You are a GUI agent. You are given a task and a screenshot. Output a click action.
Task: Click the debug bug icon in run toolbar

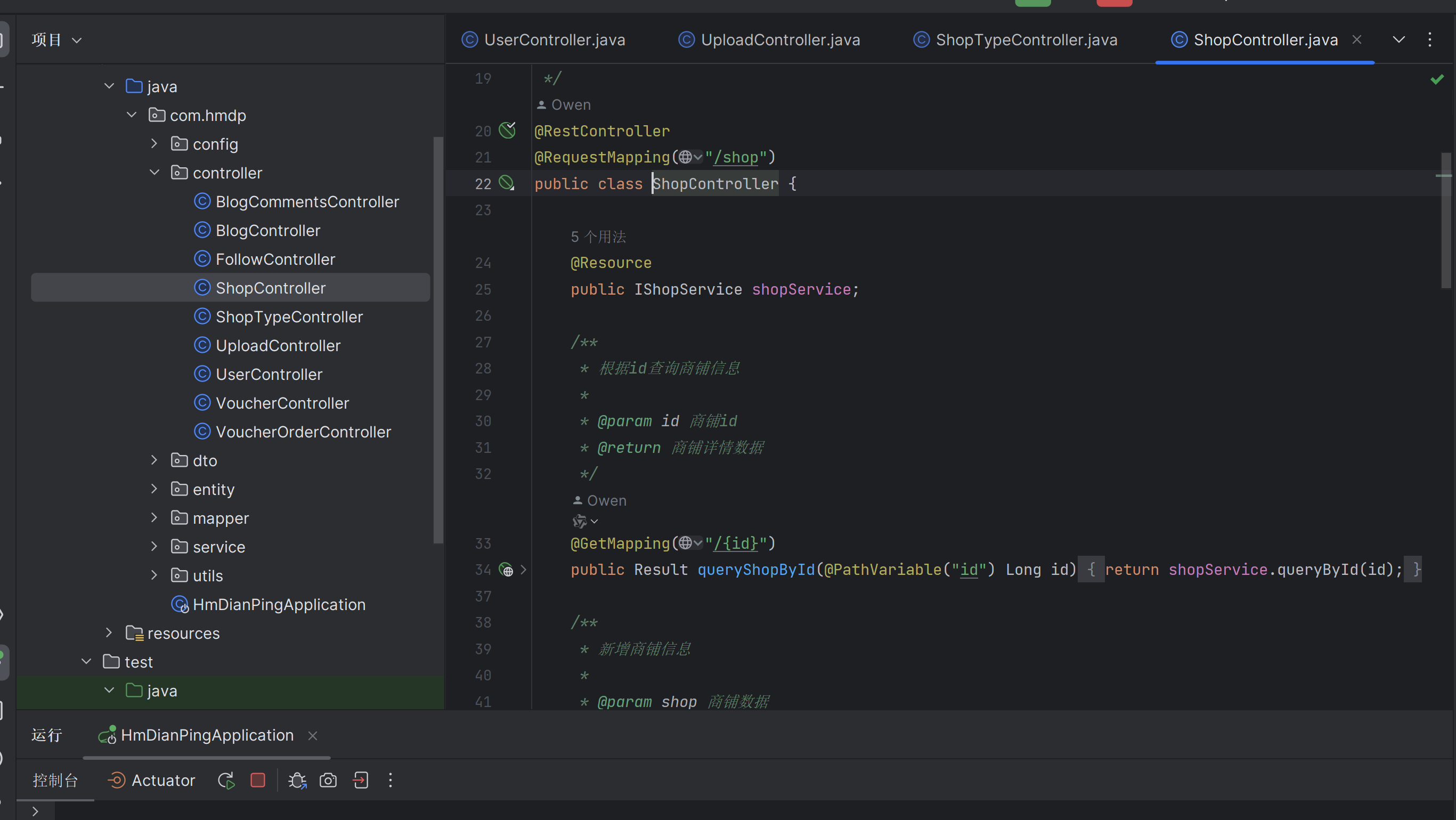point(297,781)
